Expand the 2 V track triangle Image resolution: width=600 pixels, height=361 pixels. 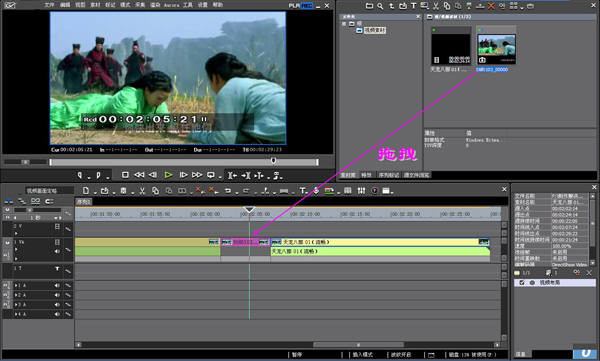point(16,233)
